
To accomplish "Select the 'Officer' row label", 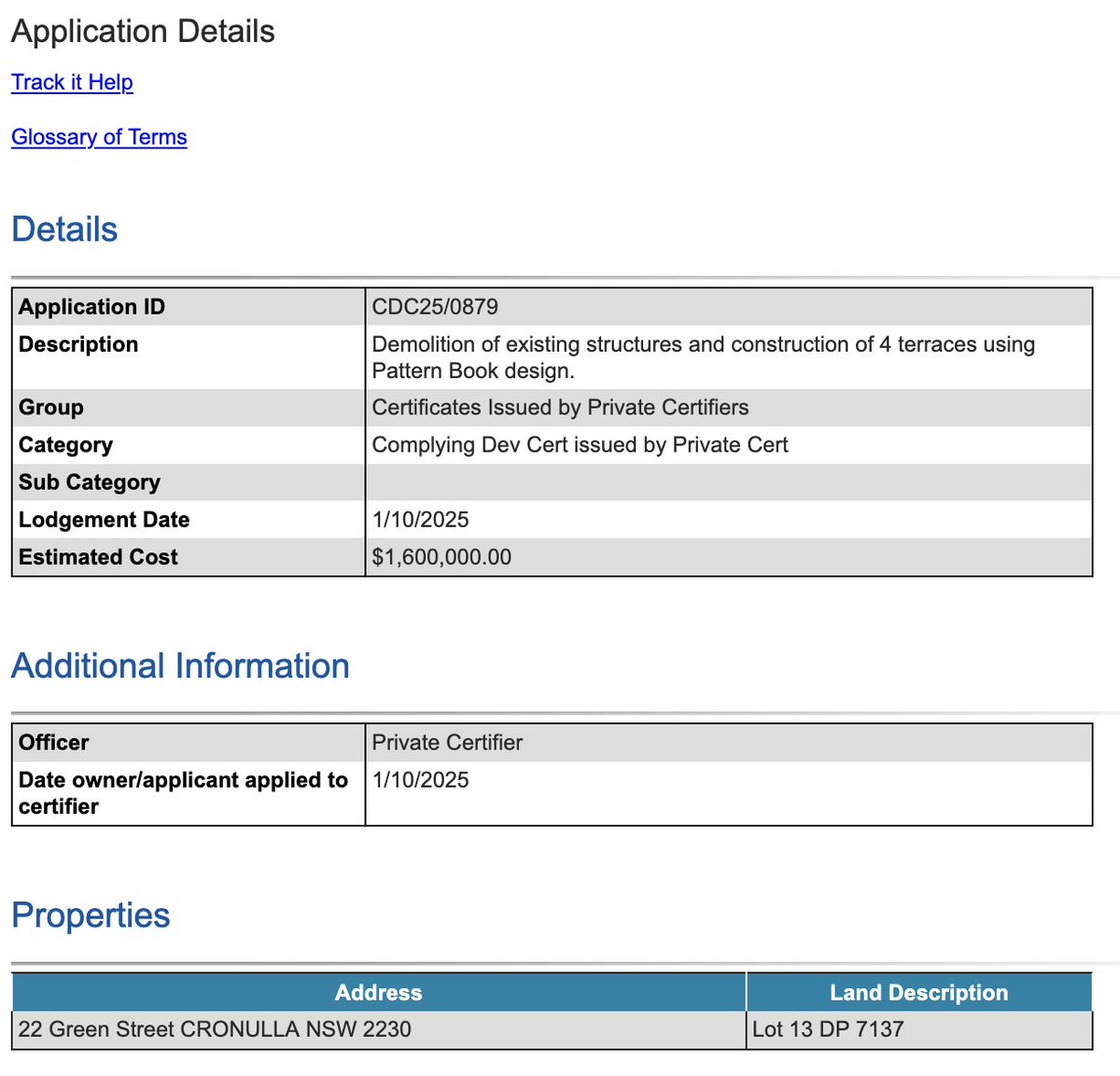I will (53, 743).
